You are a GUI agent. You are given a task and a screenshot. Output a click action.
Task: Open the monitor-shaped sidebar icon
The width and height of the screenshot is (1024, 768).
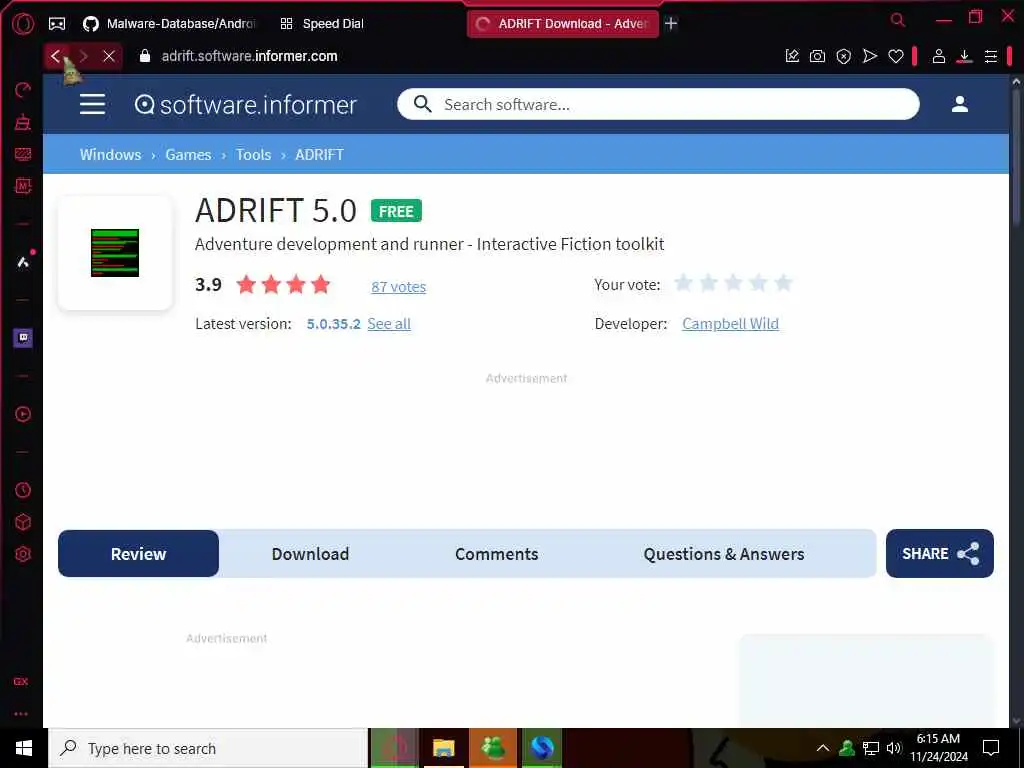click(x=23, y=154)
